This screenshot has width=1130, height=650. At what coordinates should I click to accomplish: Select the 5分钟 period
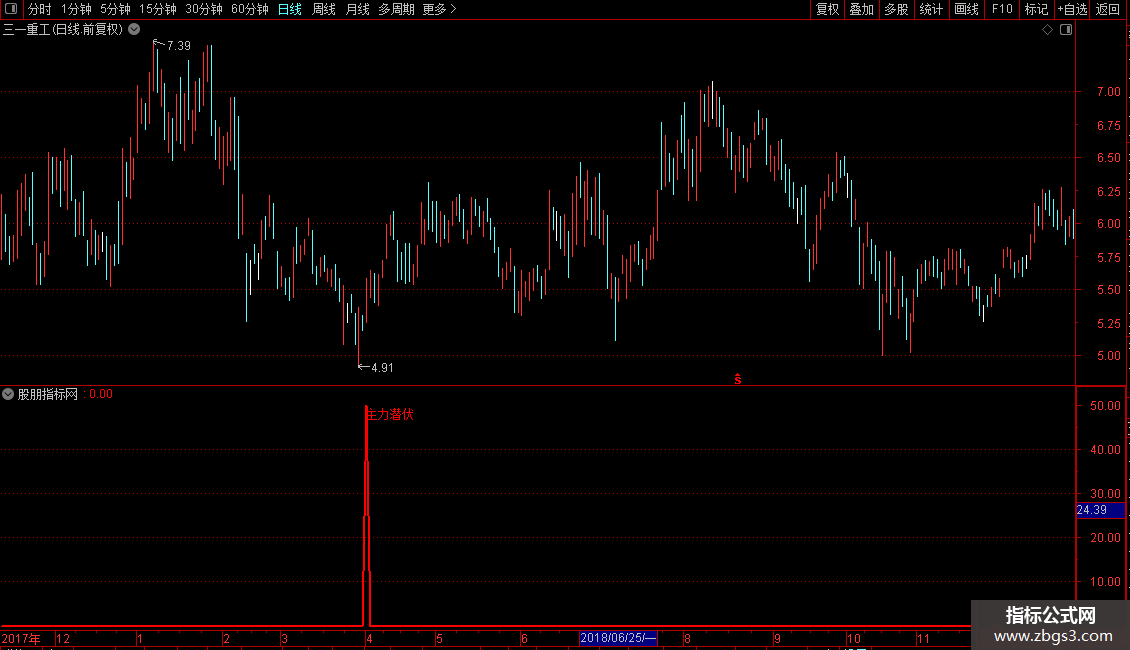coord(115,9)
